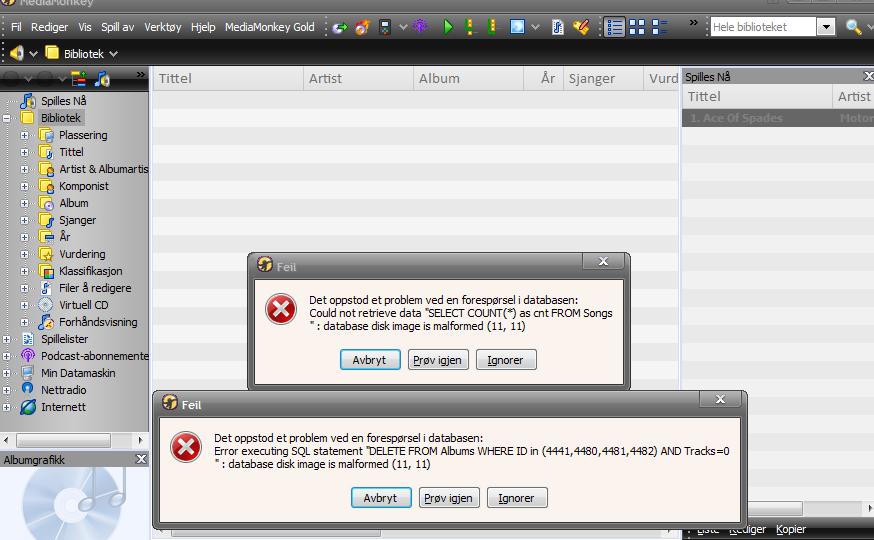Select Internett in the tree

coord(64,407)
